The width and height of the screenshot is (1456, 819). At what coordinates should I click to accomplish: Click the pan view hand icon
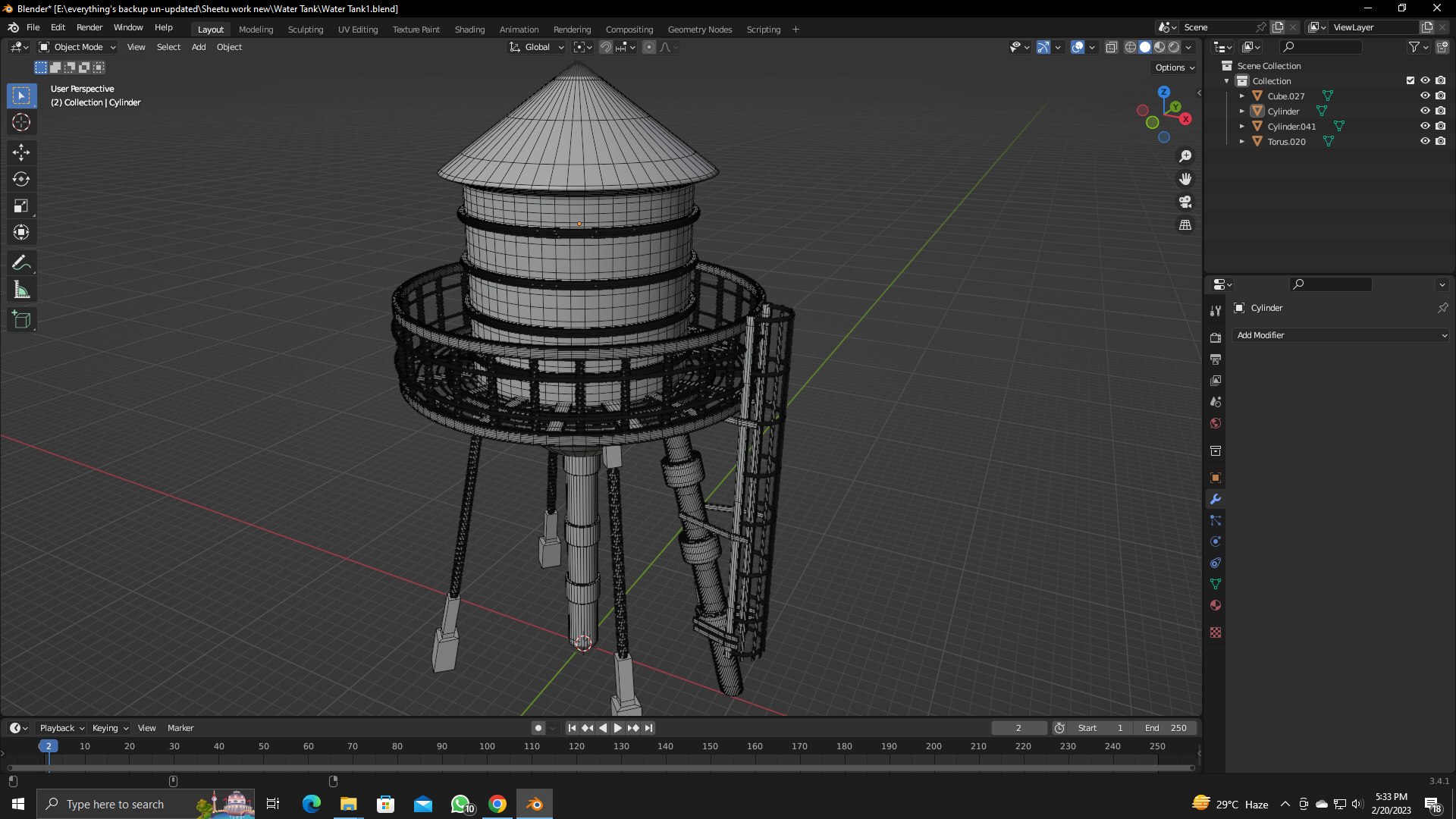tap(1185, 179)
